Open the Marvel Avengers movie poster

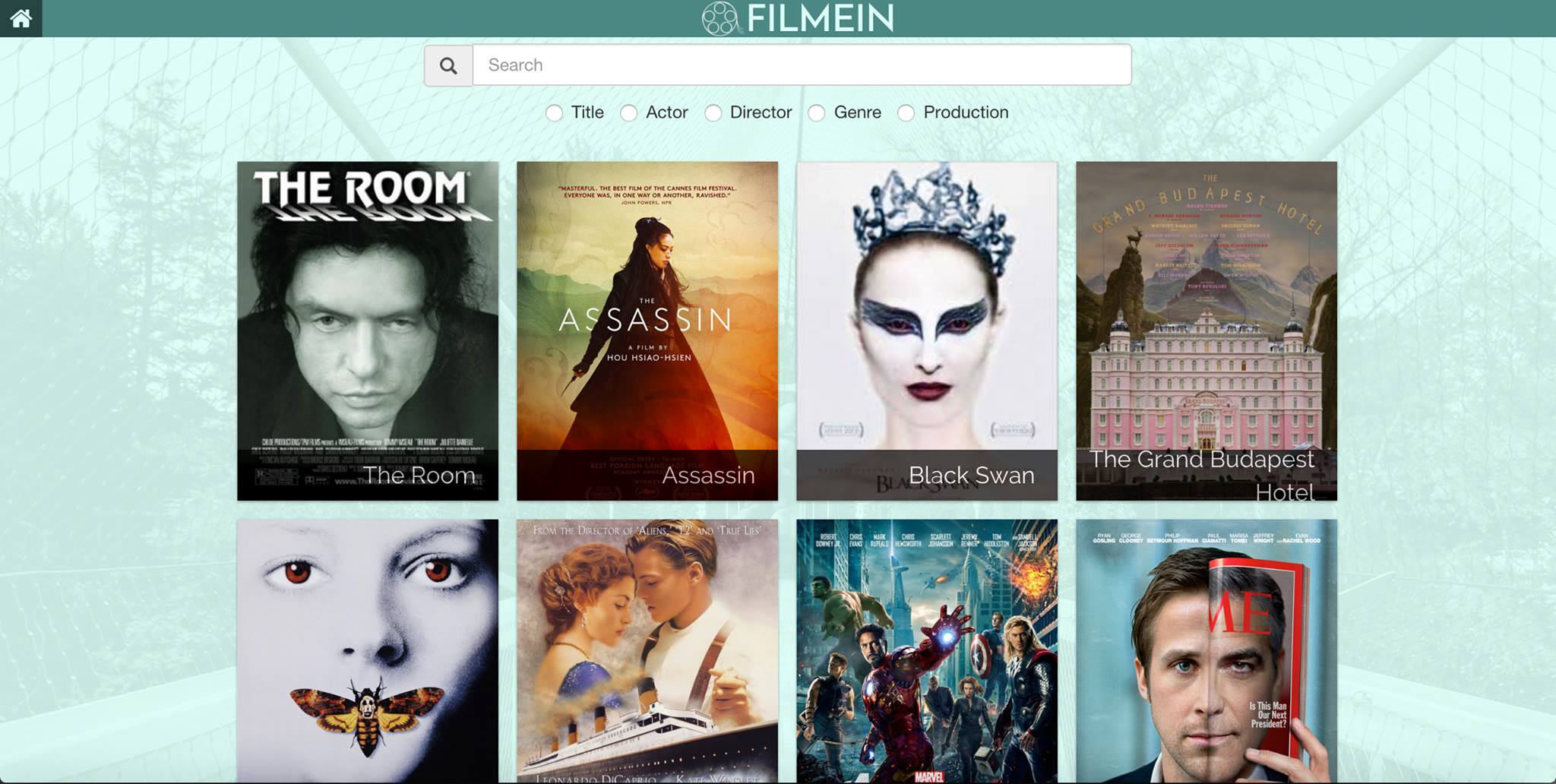point(927,651)
